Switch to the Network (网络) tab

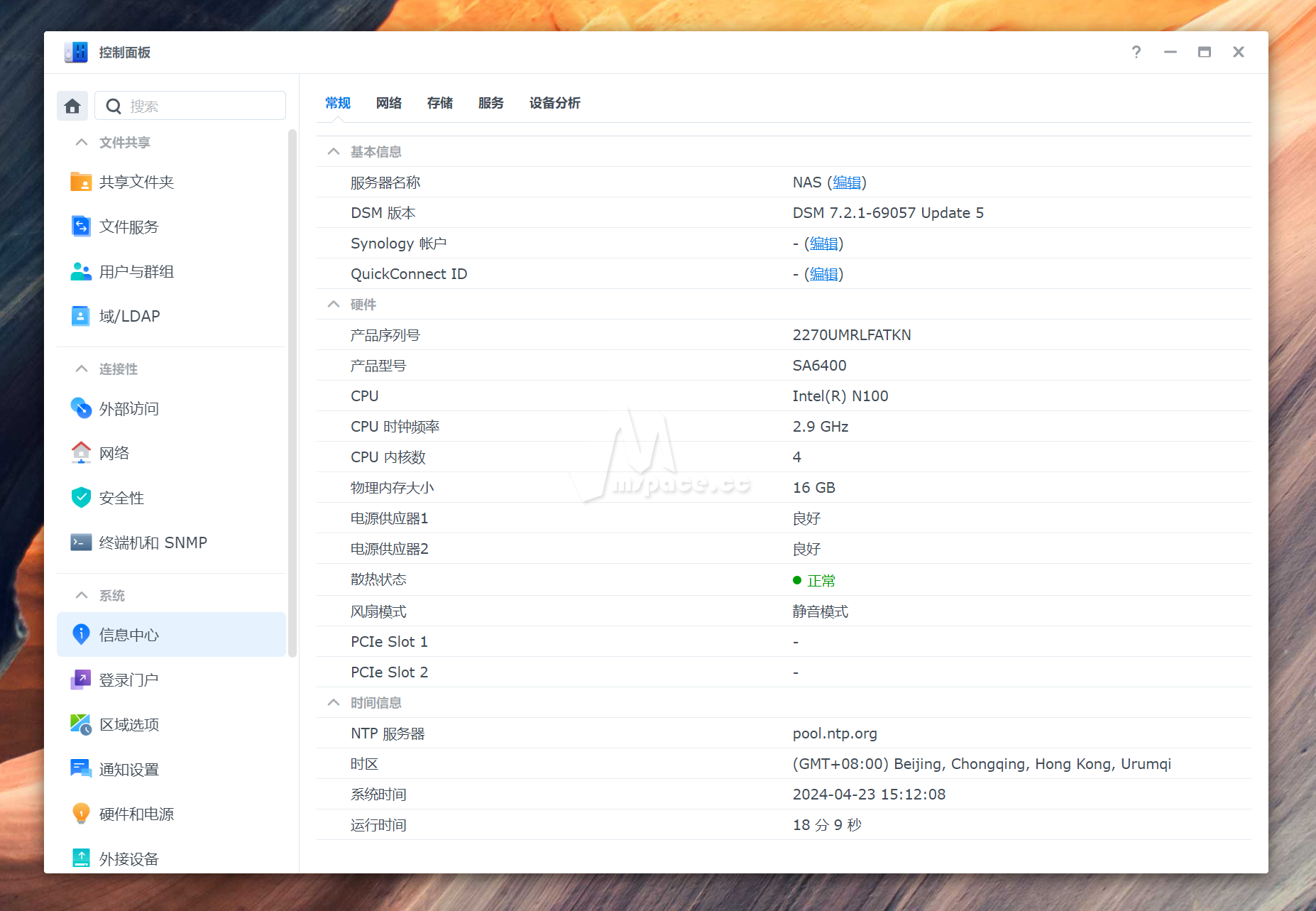tap(389, 103)
